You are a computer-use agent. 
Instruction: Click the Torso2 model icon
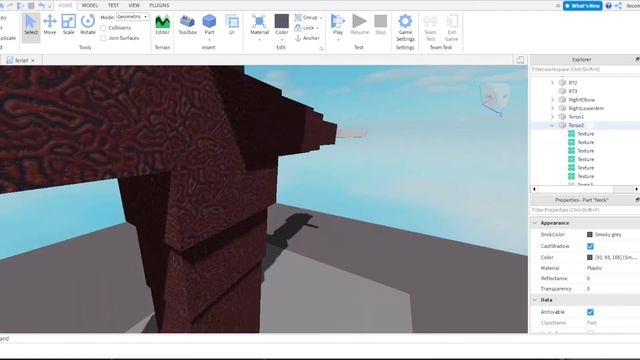(x=562, y=125)
